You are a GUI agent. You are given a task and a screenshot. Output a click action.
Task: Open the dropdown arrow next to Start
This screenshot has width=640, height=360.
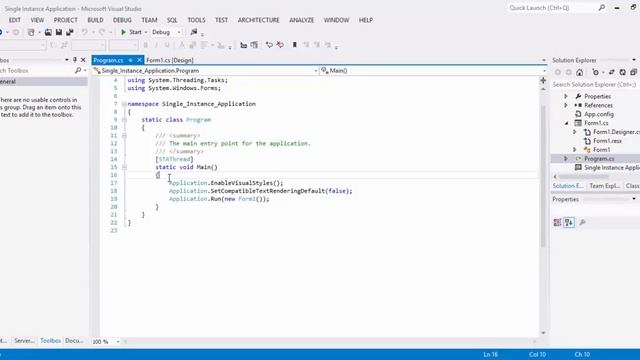[x=146, y=32]
